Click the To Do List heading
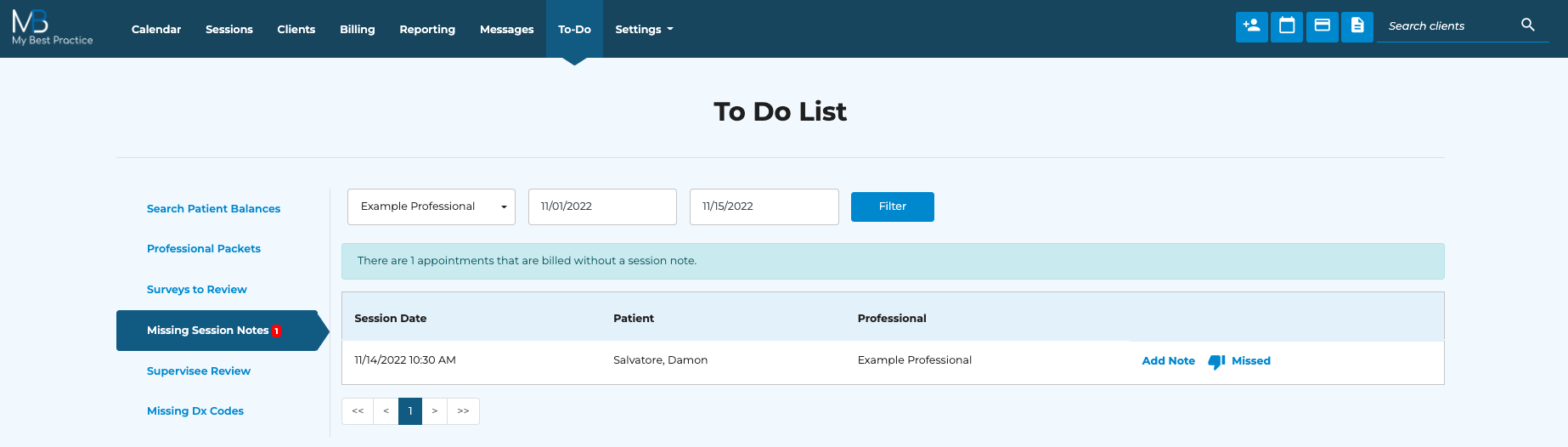The height and width of the screenshot is (447, 1568). (x=780, y=111)
